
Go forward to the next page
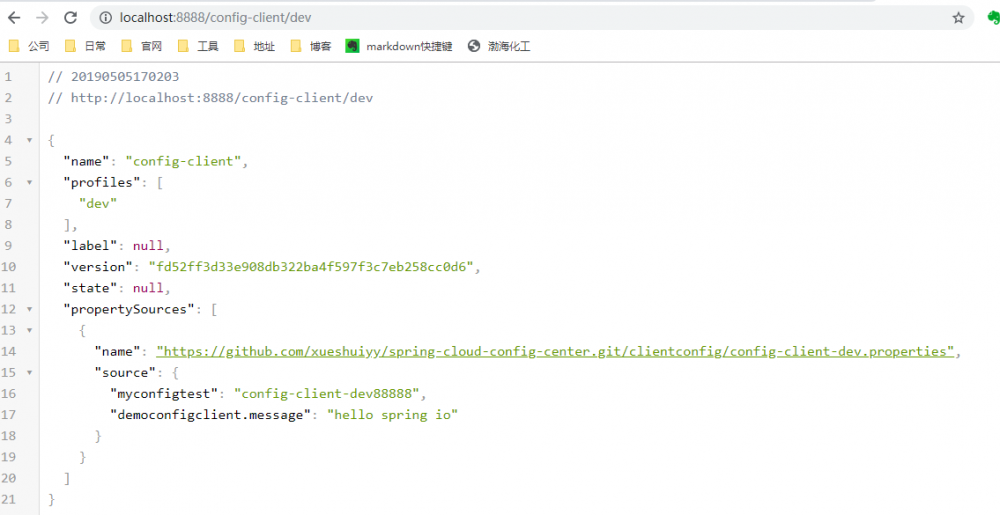(42, 18)
